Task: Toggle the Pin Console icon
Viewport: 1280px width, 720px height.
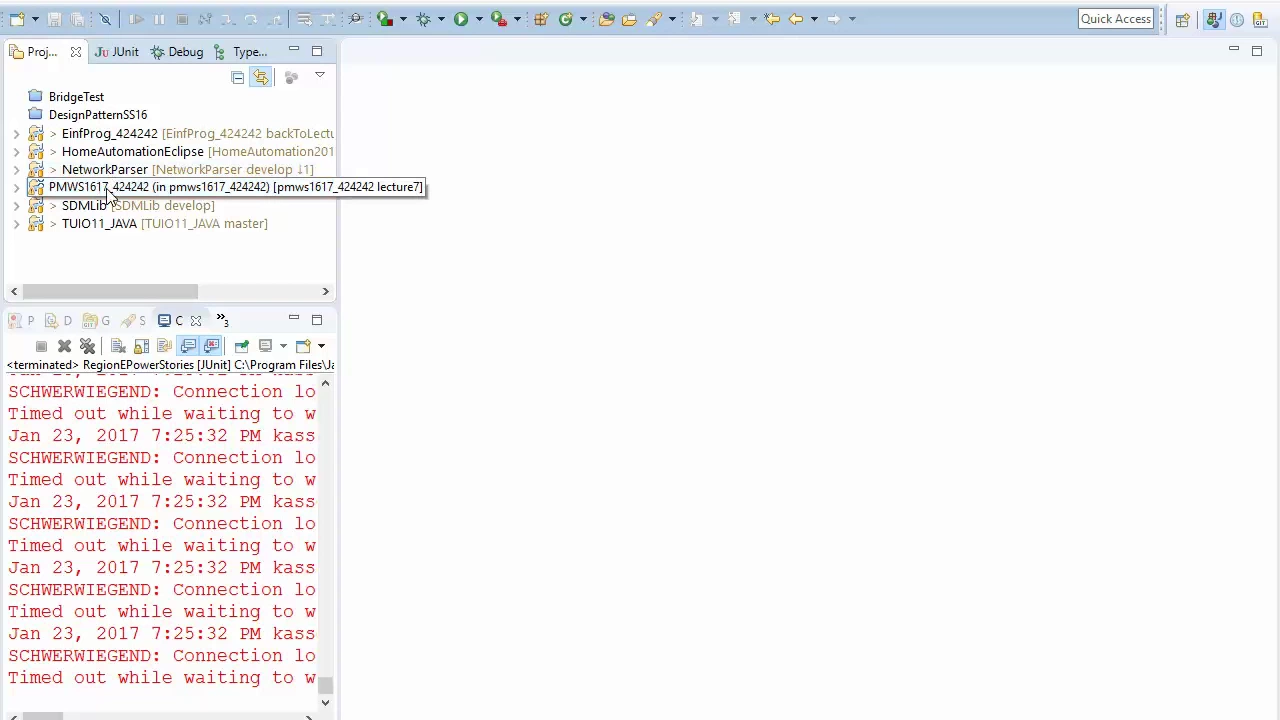Action: (x=241, y=346)
